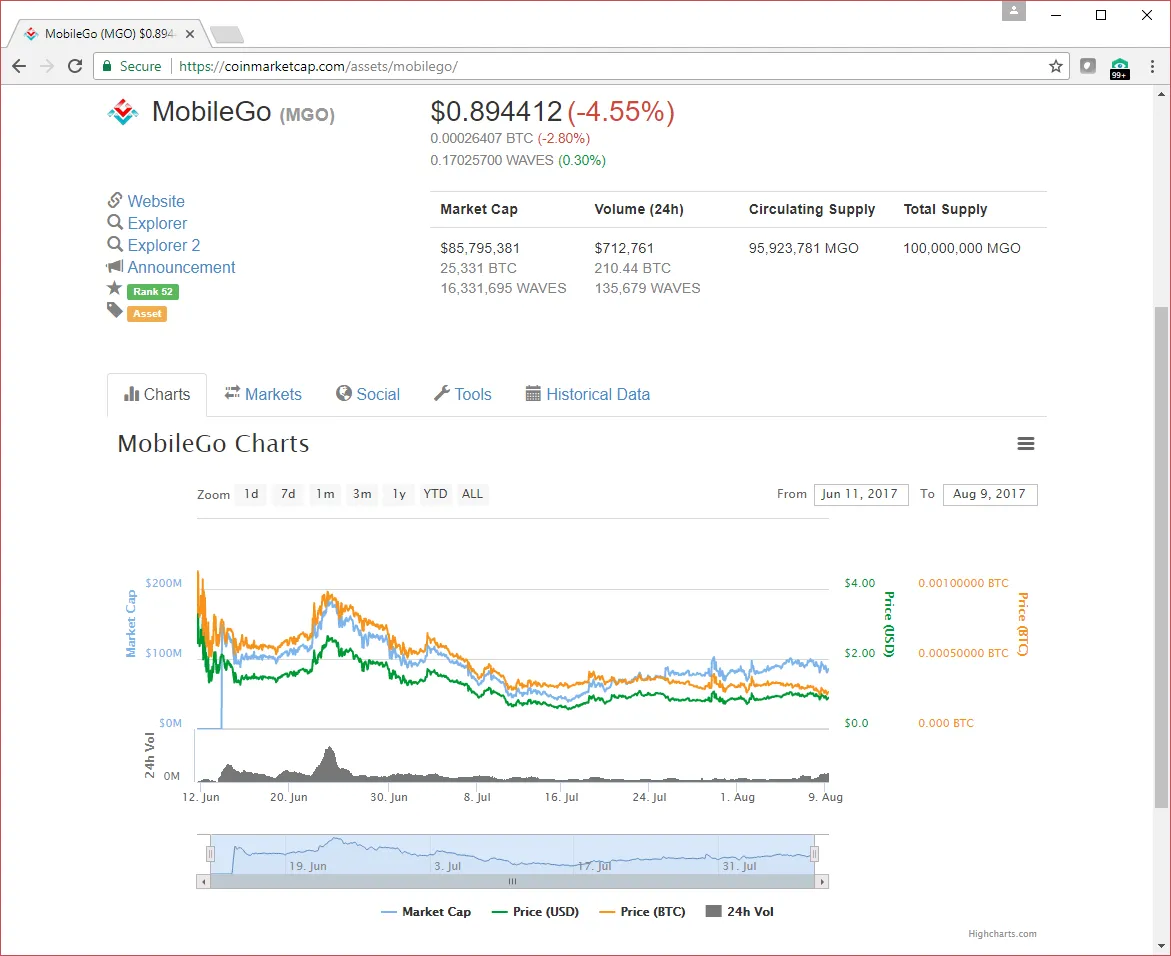Open the Explorer link
The image size is (1171, 956).
[157, 223]
